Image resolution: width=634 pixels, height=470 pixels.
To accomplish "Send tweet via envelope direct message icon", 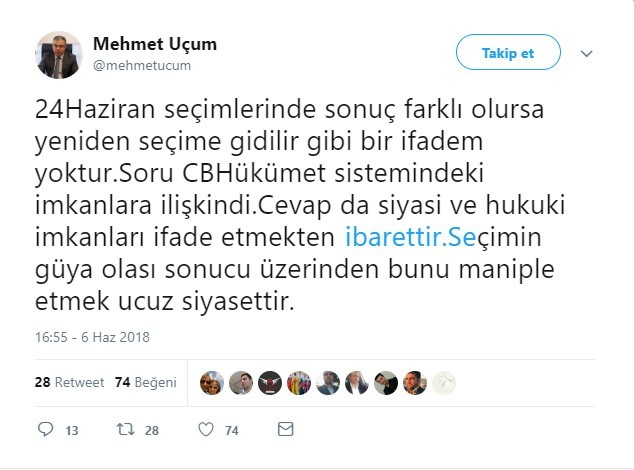I will (x=284, y=429).
